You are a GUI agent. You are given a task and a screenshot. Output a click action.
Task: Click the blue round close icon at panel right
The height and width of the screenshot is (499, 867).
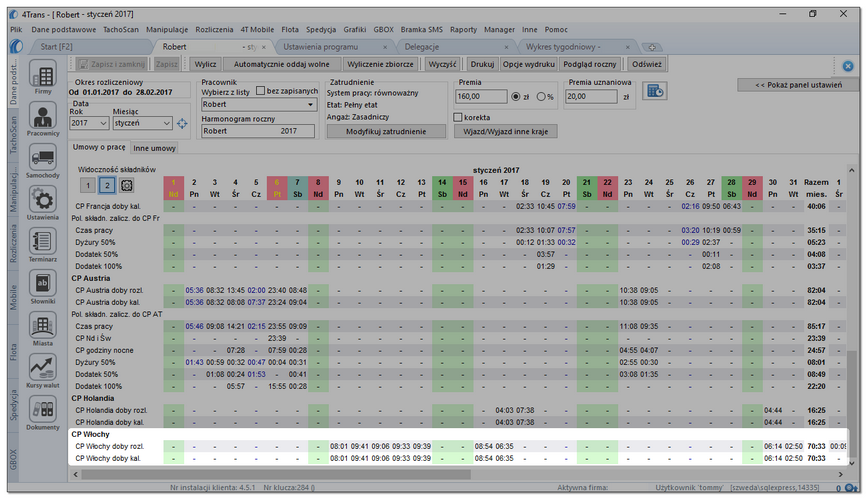(848, 66)
